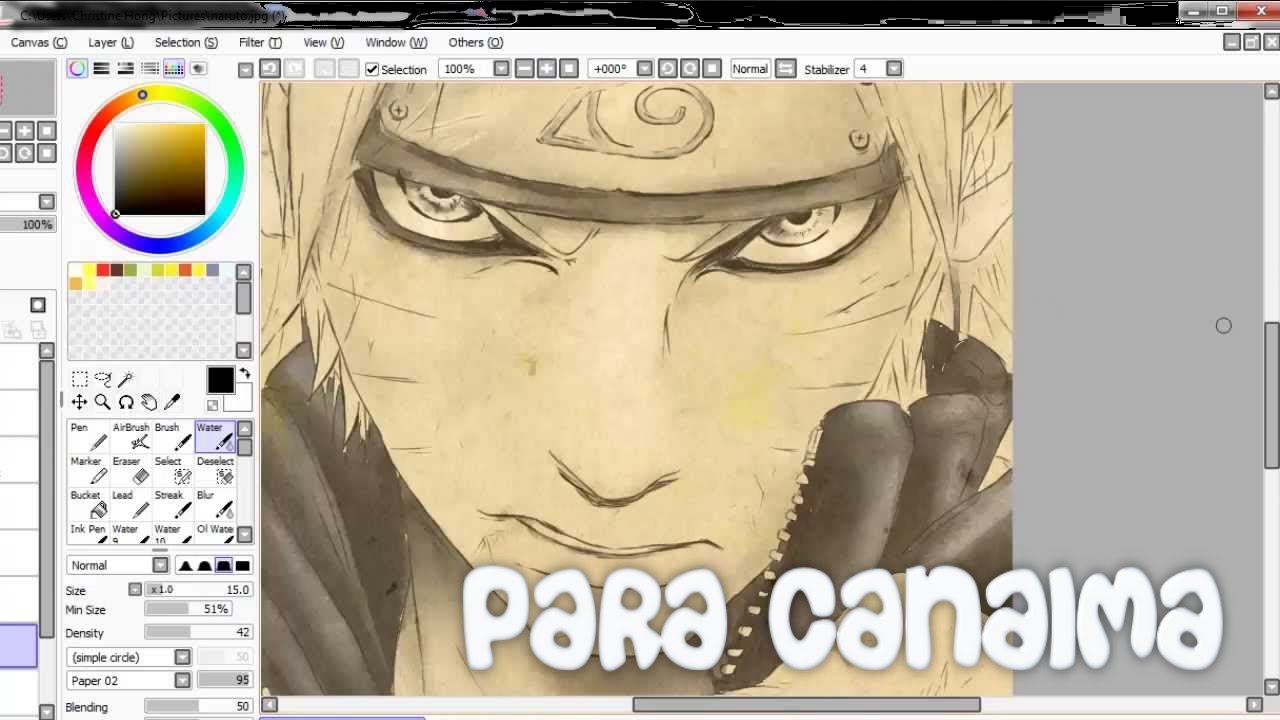Screen dimensions: 1280x720
Task: Open the brush size multiplier dropdown
Action: (x=135, y=590)
